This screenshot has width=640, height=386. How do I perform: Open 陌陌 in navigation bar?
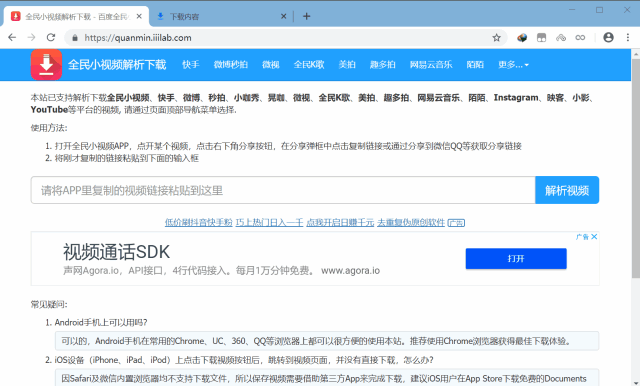tap(475, 64)
